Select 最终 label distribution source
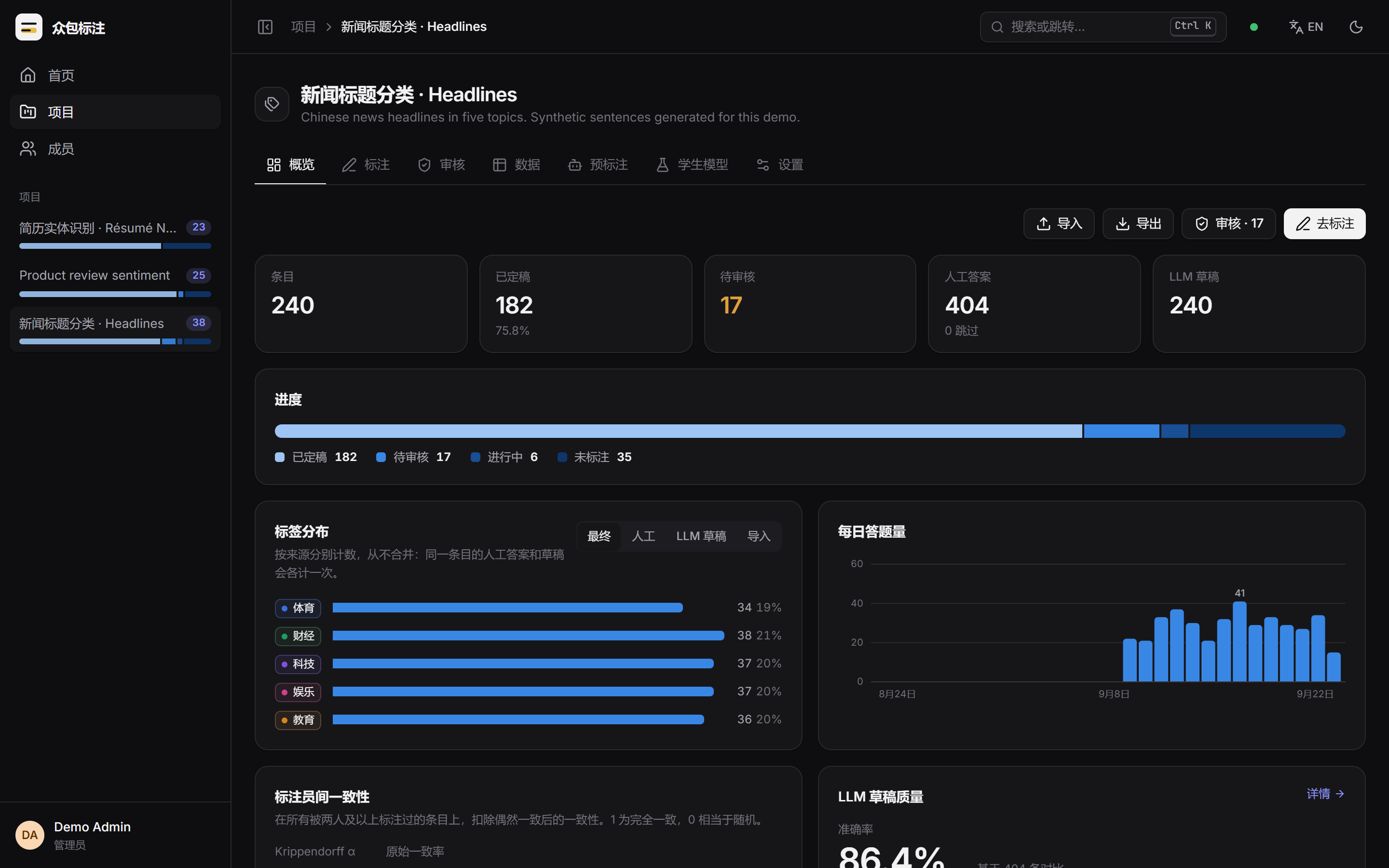 [x=599, y=536]
